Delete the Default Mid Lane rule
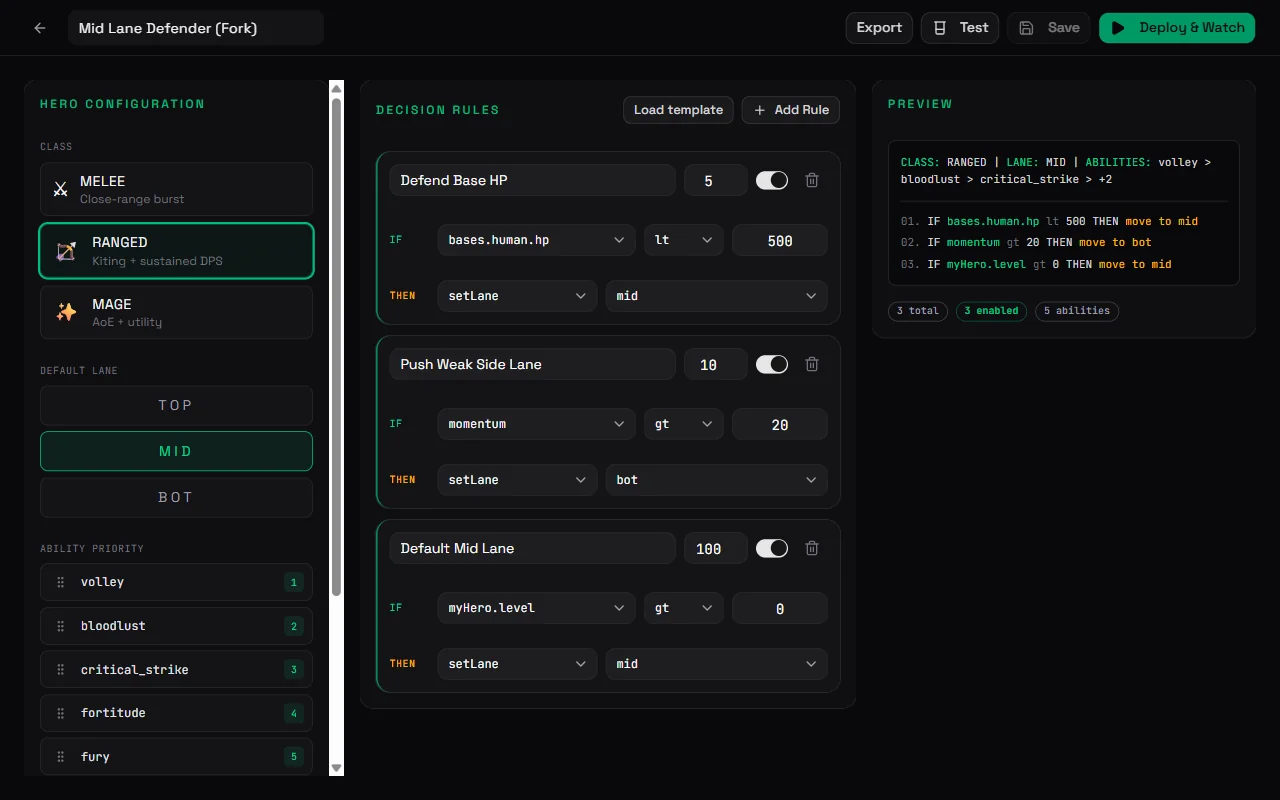This screenshot has width=1280, height=800. click(812, 548)
